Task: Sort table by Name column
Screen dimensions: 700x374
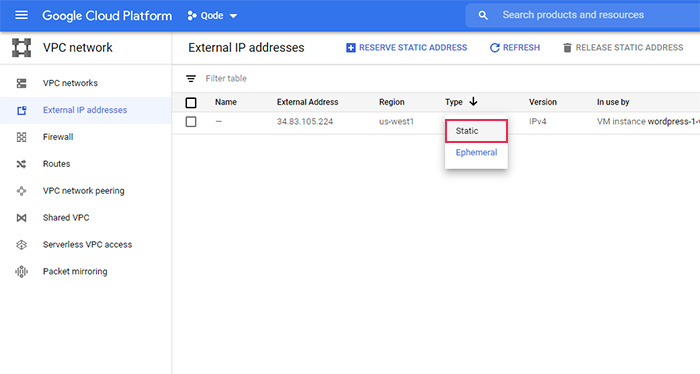Action: pyautogui.click(x=225, y=102)
